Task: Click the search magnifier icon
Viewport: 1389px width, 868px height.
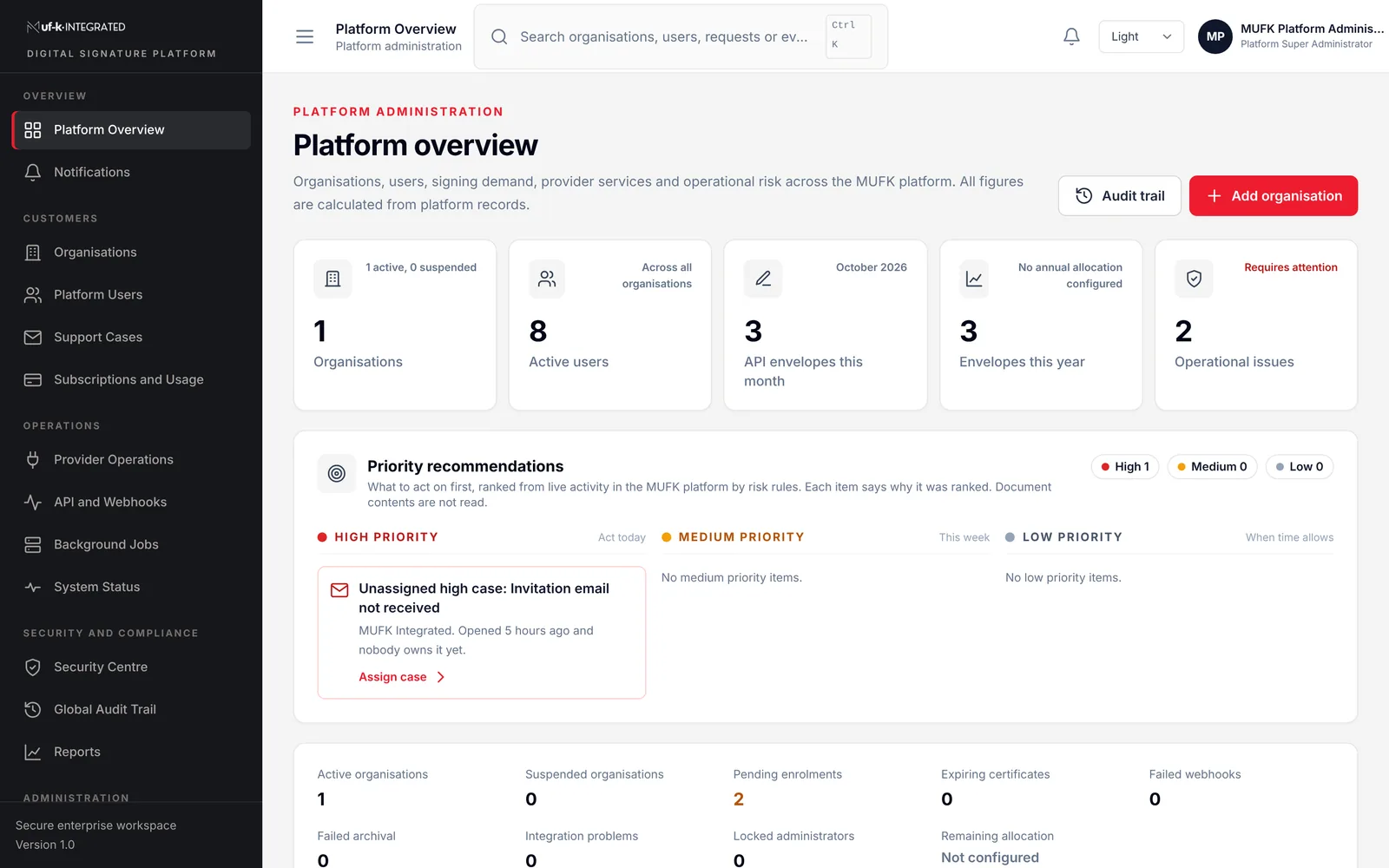Action: 499,36
